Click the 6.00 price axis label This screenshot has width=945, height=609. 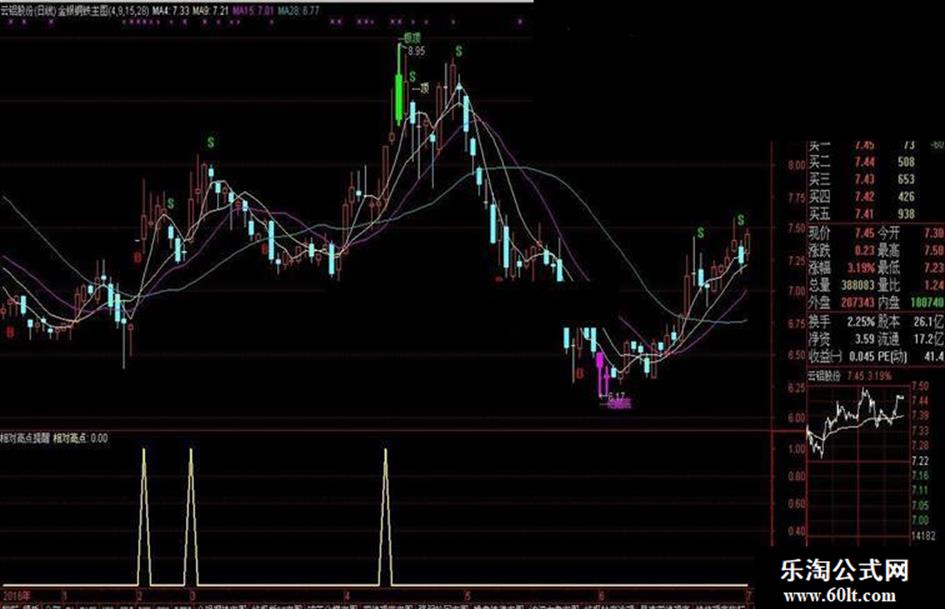[796, 417]
